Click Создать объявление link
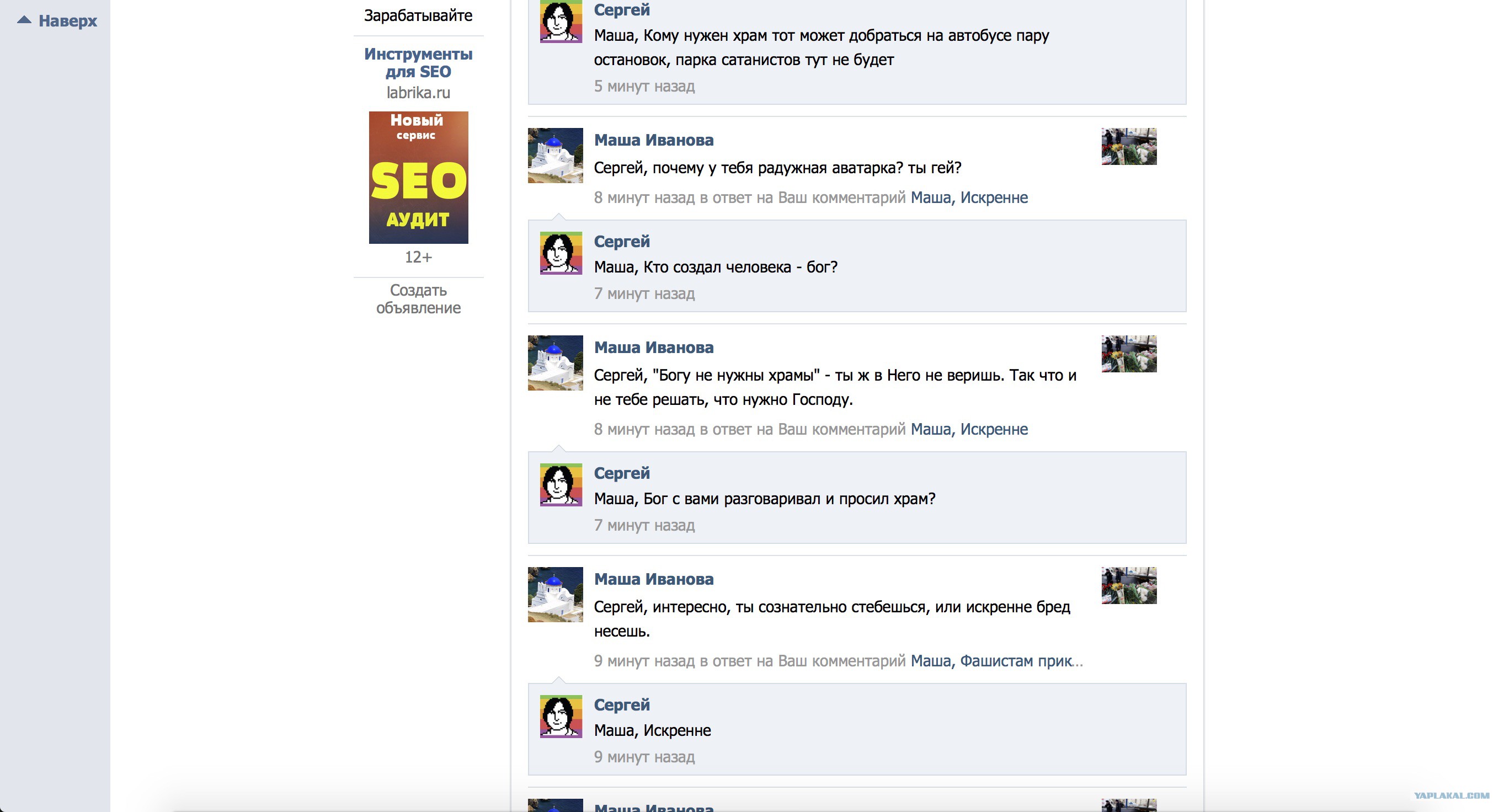 (x=418, y=299)
